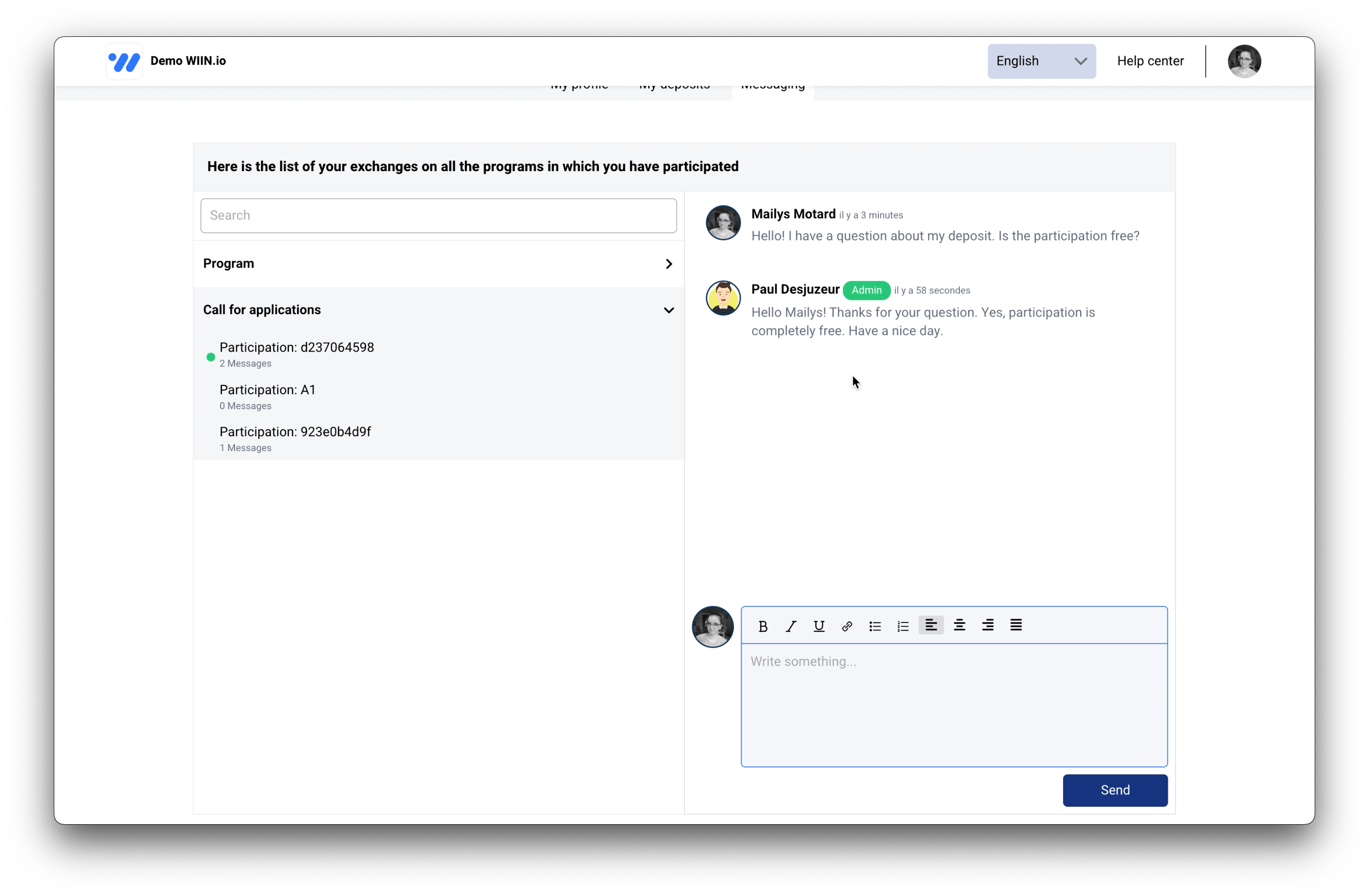1369x896 pixels.
Task: Click the Paul Desjuzeur name
Action: coord(795,289)
